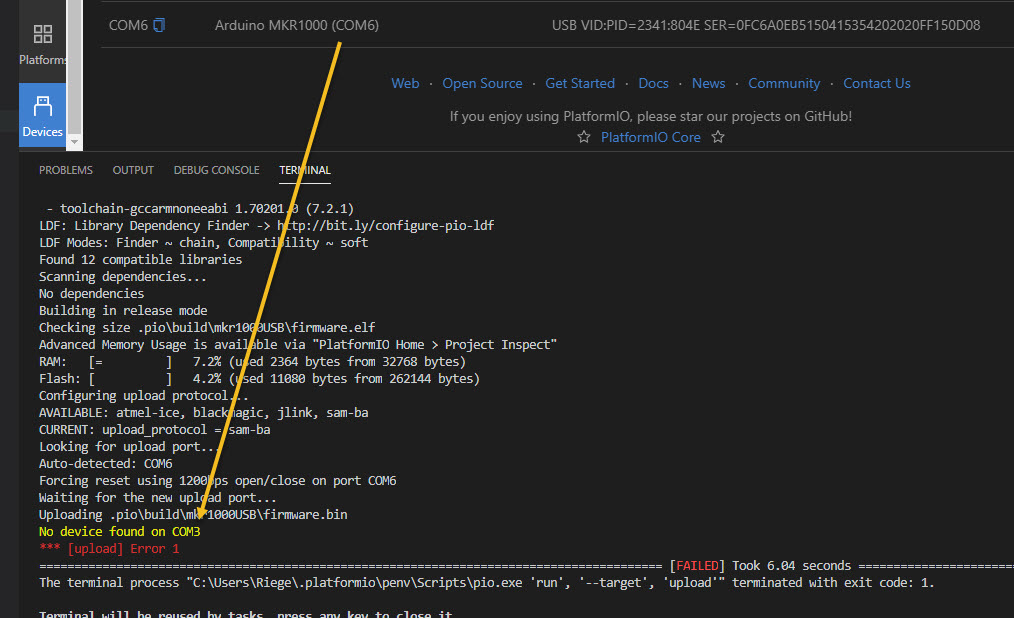Open the DEBUG CONSOLE tab
The width and height of the screenshot is (1014, 618).
pyautogui.click(x=216, y=170)
